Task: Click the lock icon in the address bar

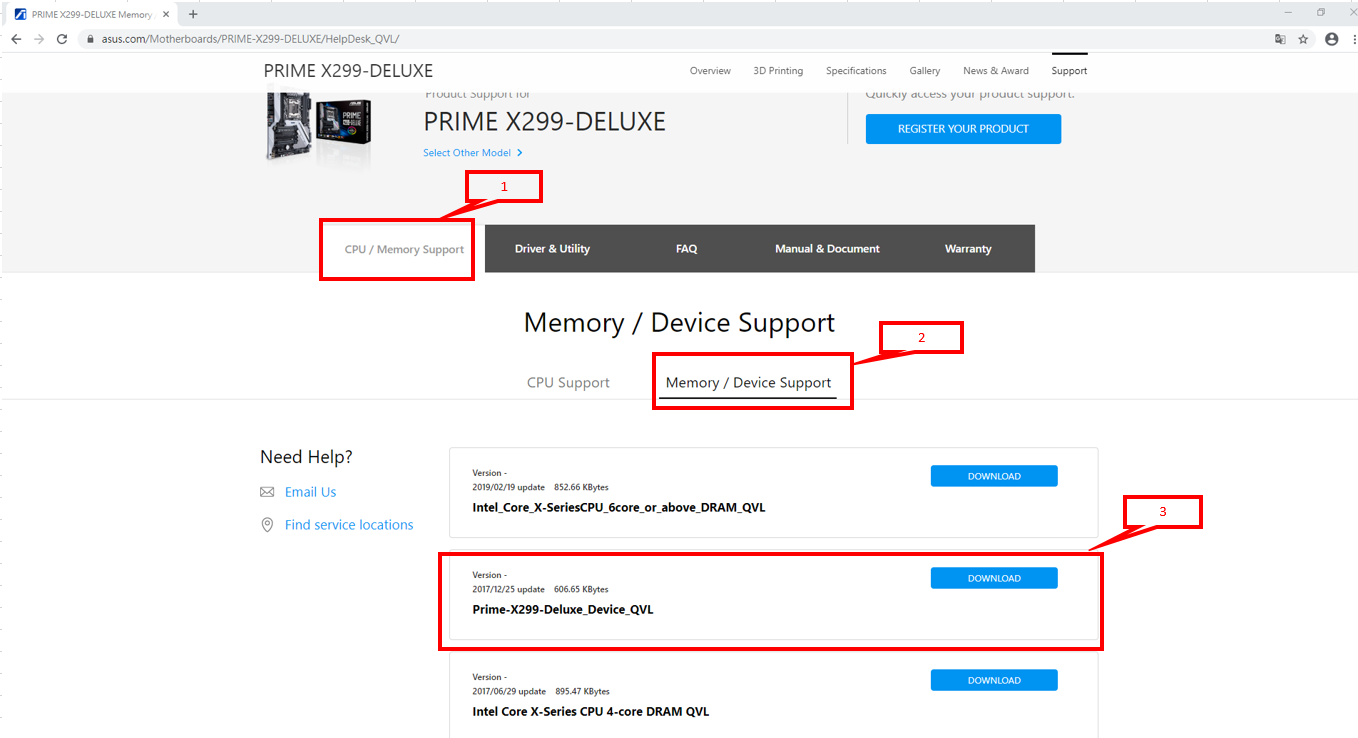Action: tap(90, 40)
